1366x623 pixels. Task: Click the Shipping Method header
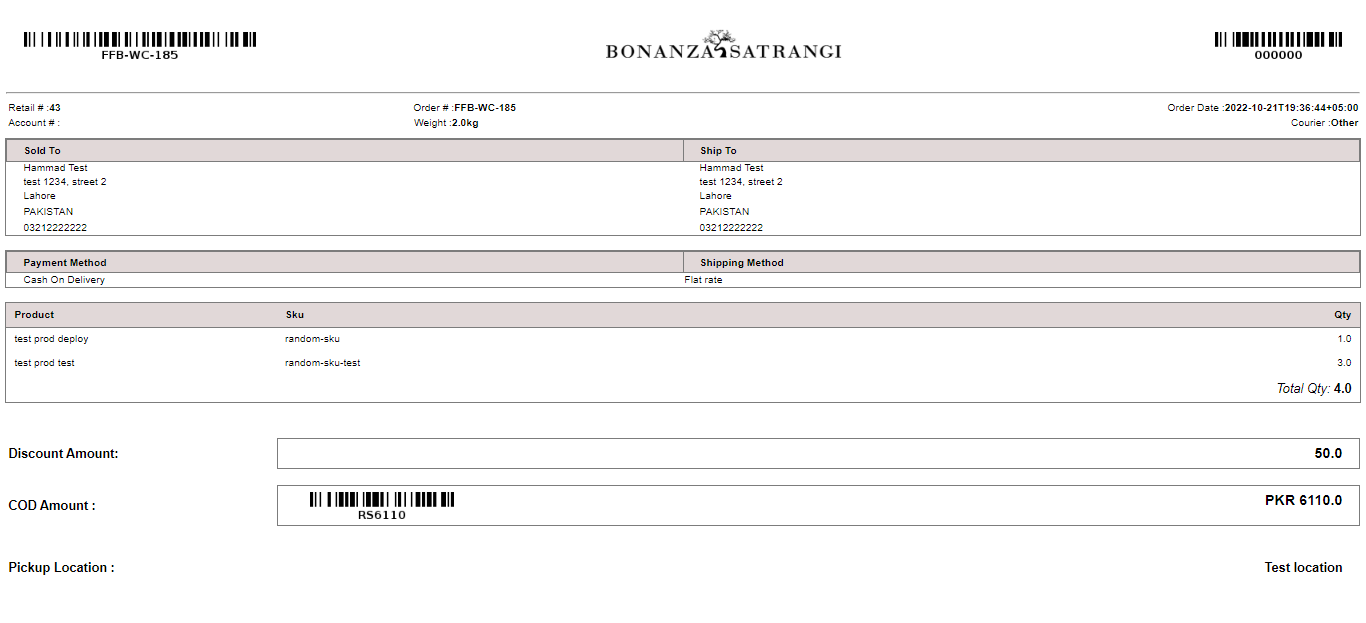click(742, 263)
